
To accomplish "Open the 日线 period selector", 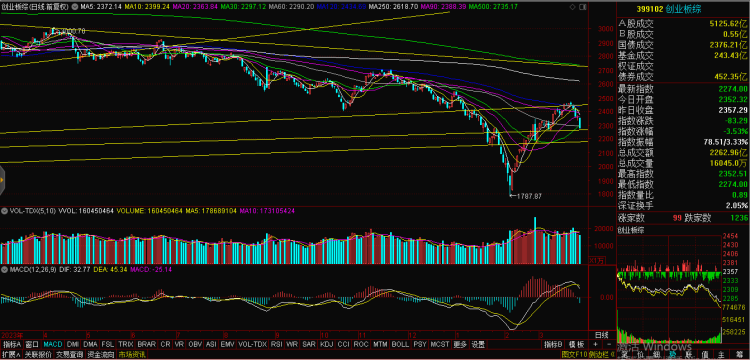I will 602,334.
